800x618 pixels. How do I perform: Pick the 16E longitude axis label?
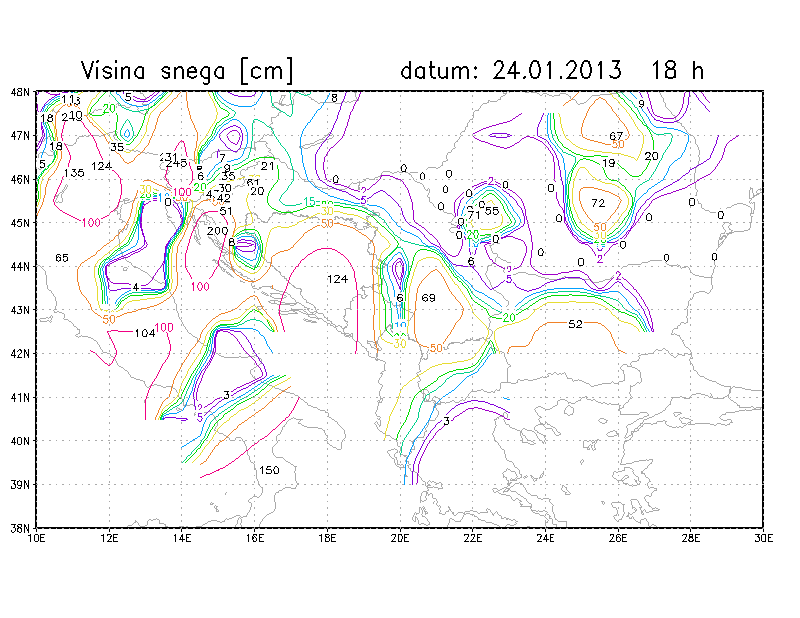255,538
